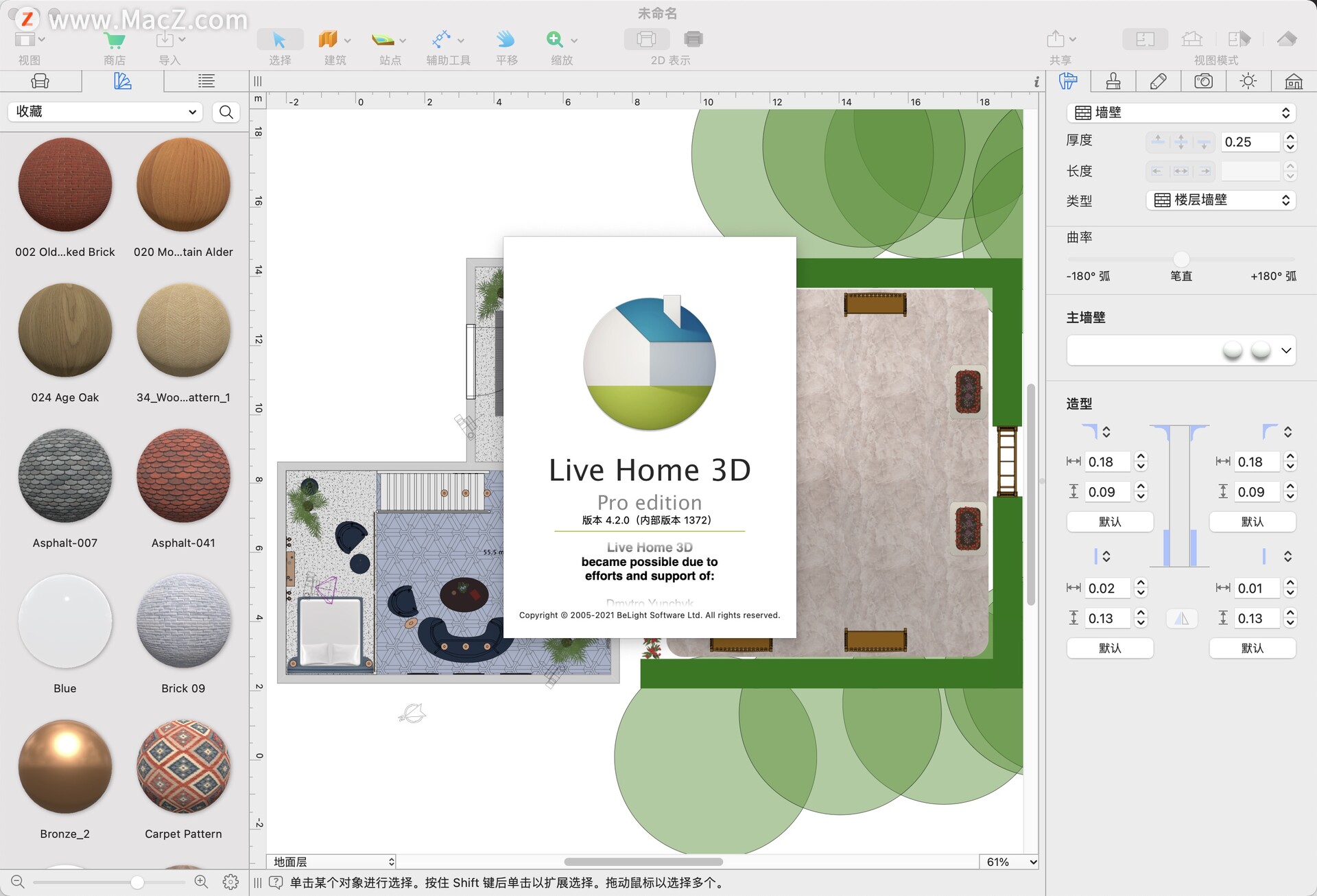Click the horizontal canvas scrollbar
This screenshot has width=1317, height=896.
click(x=643, y=862)
